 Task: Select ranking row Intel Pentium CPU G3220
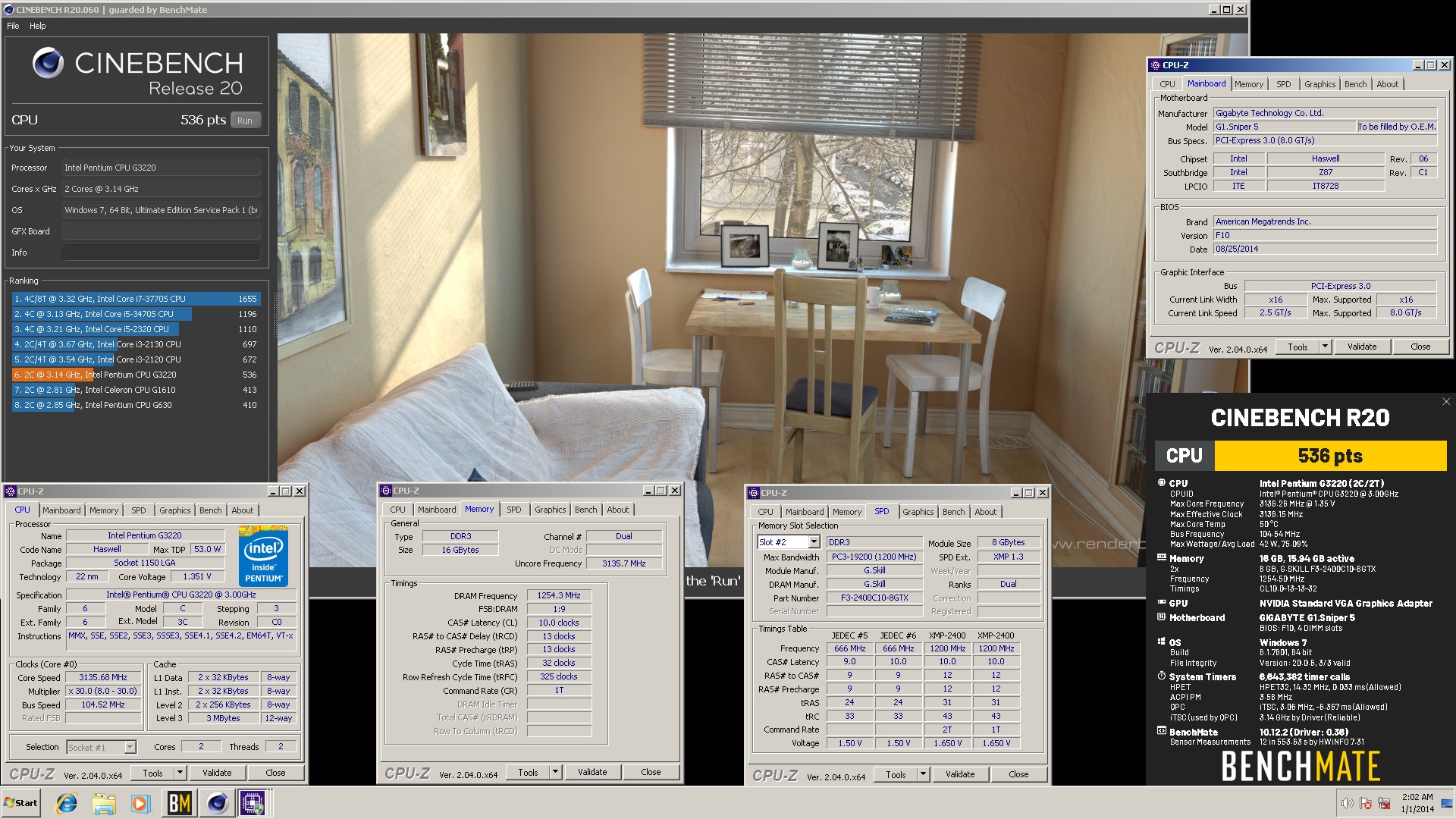(x=136, y=375)
